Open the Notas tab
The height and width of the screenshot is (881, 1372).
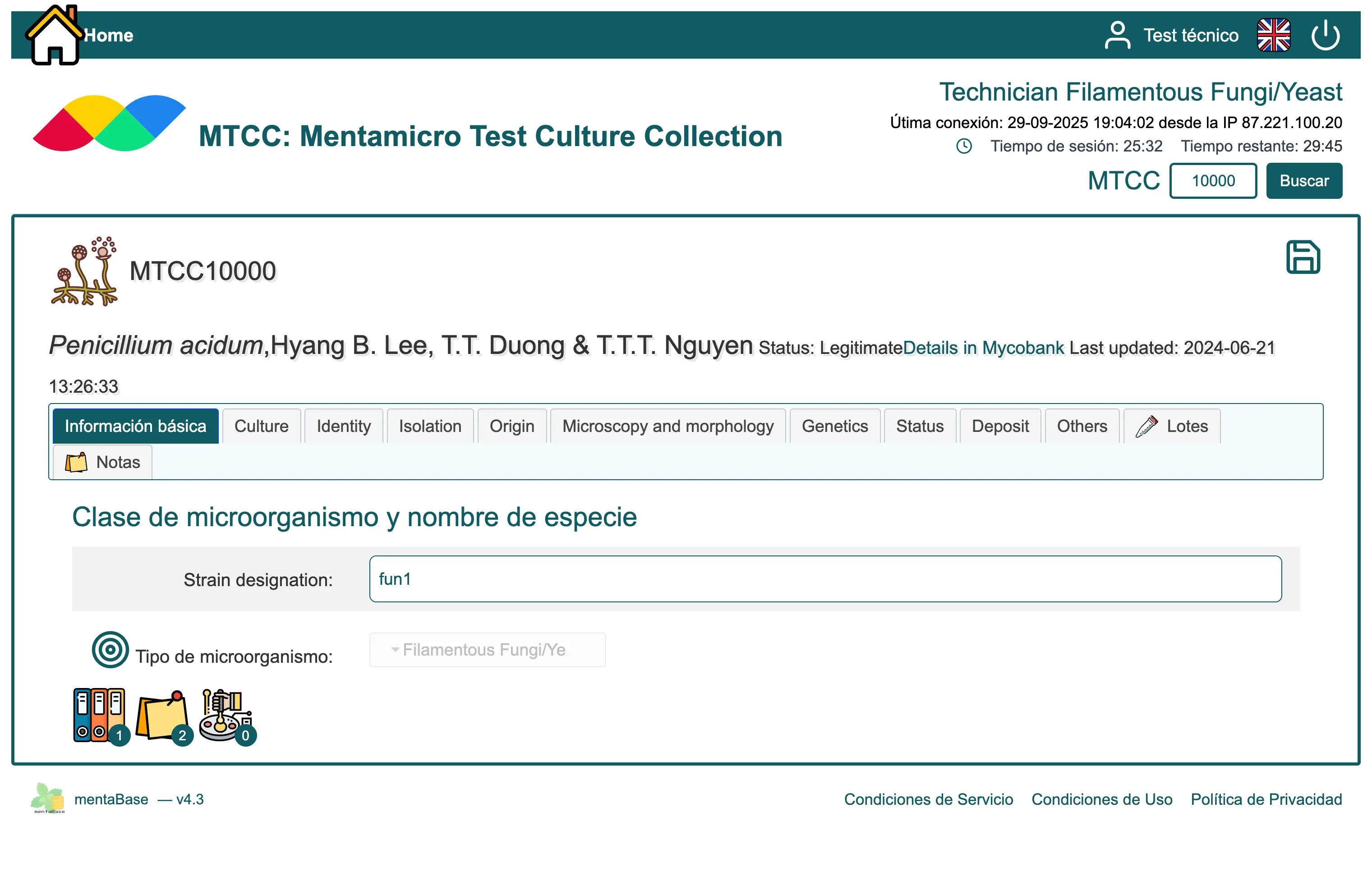(102, 462)
